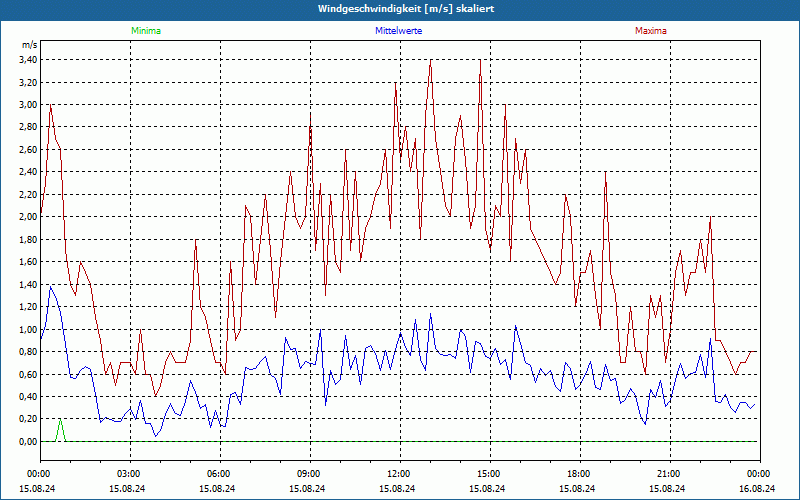
Task: Click the 3,00 y-axis value
Action: coord(29,105)
